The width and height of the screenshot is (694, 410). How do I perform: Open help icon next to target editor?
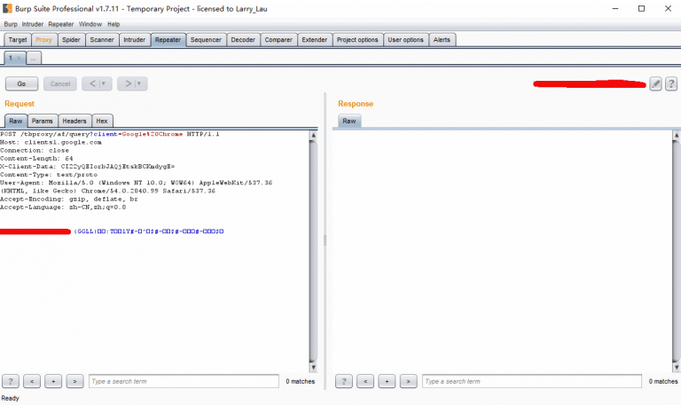tap(671, 84)
